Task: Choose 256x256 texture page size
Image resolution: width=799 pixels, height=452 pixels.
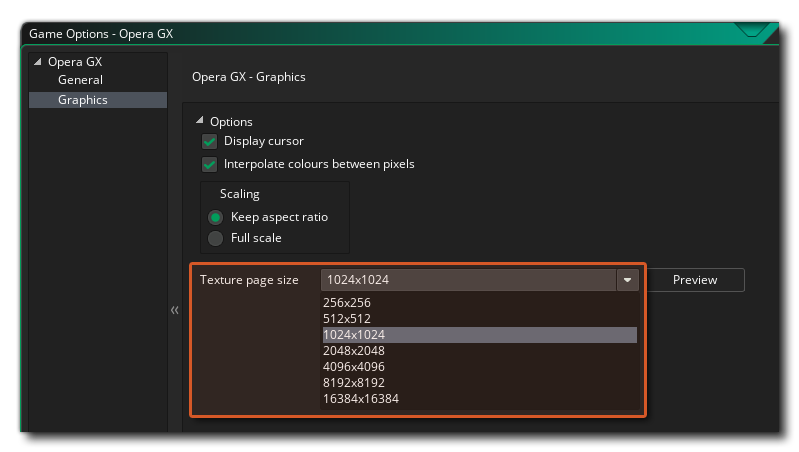Action: tap(480, 303)
